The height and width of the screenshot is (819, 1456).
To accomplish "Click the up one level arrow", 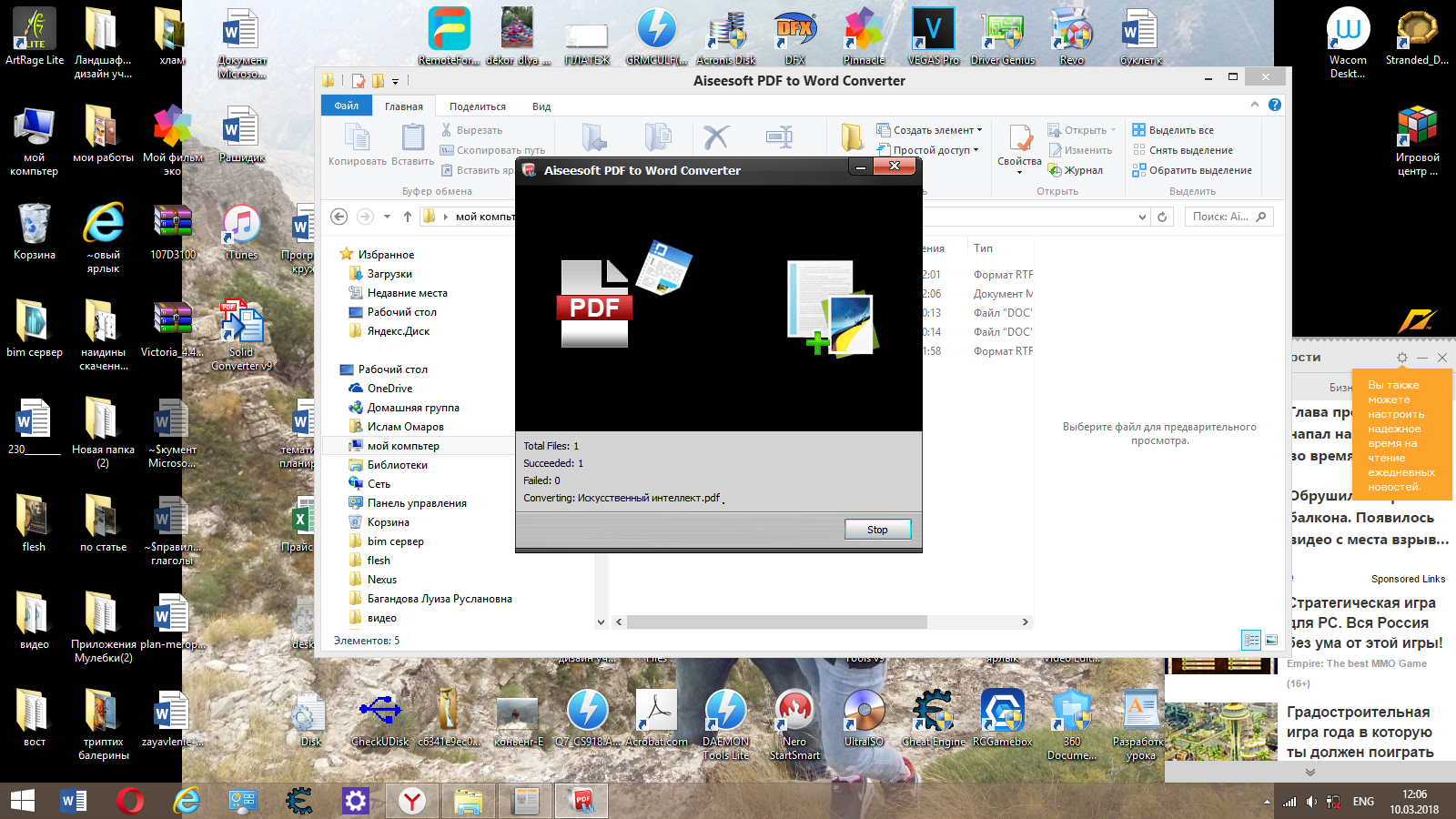I will point(407,217).
